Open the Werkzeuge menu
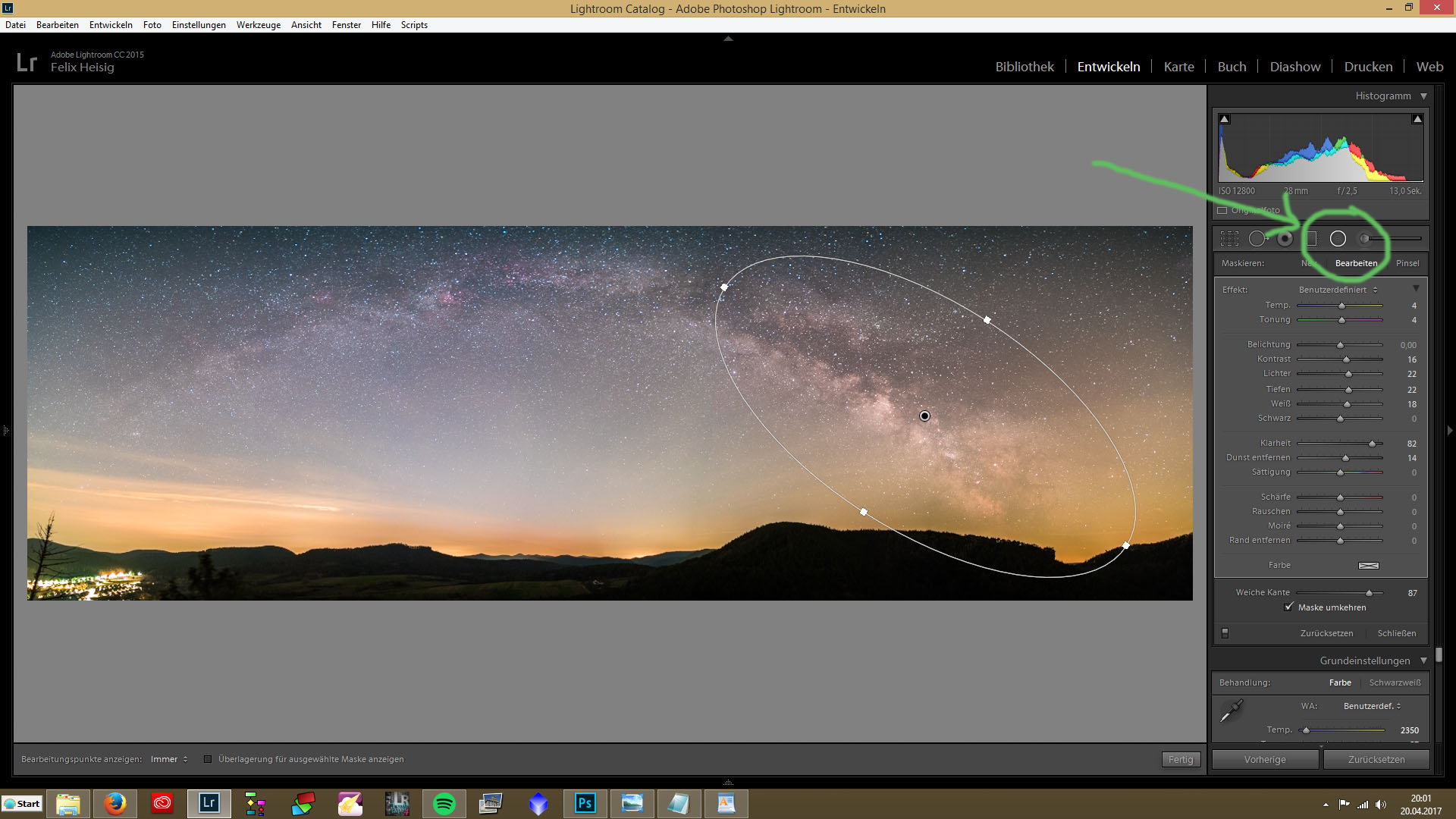Viewport: 1456px width, 819px height. point(258,25)
